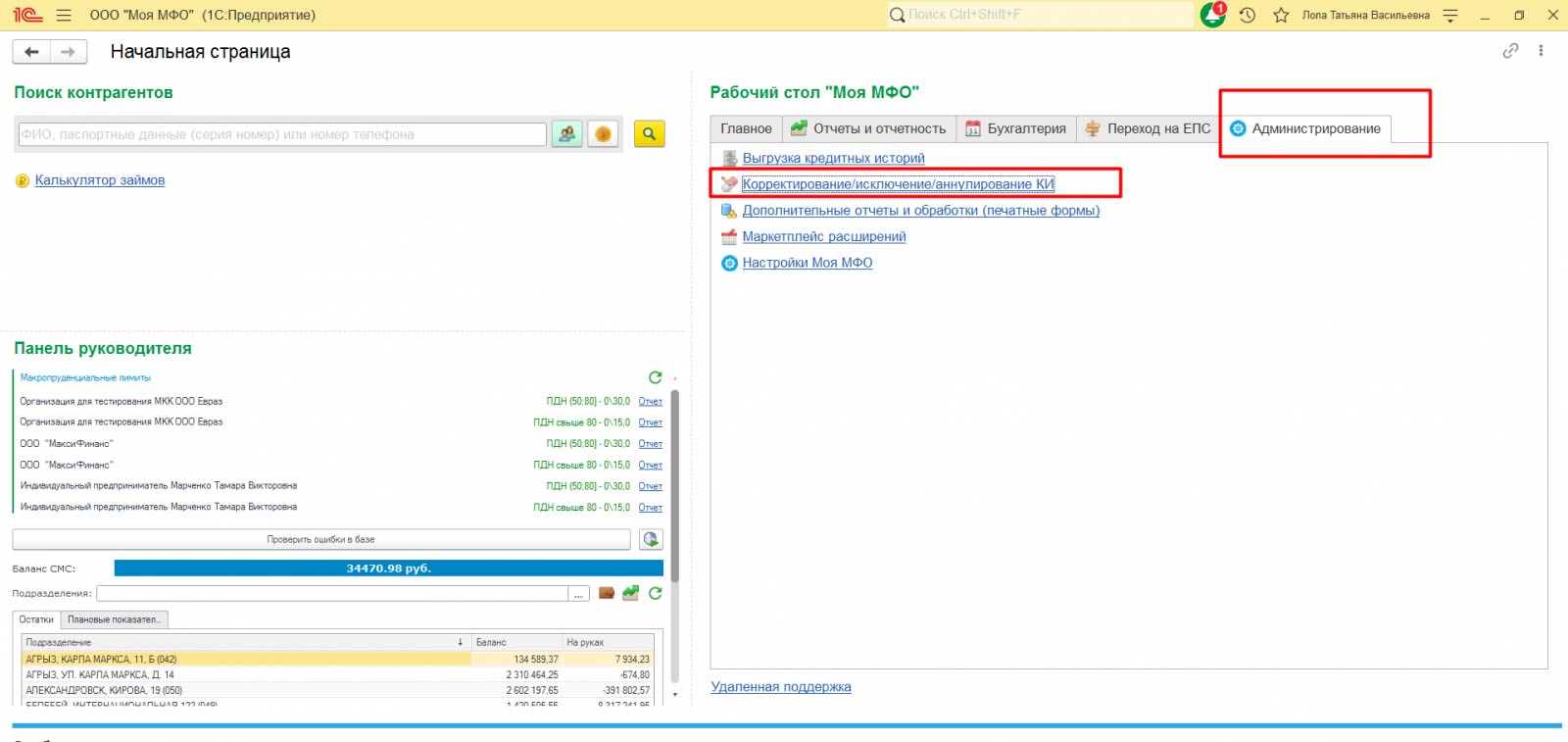
Task: Refresh the Подразделения balances
Action: [x=655, y=593]
